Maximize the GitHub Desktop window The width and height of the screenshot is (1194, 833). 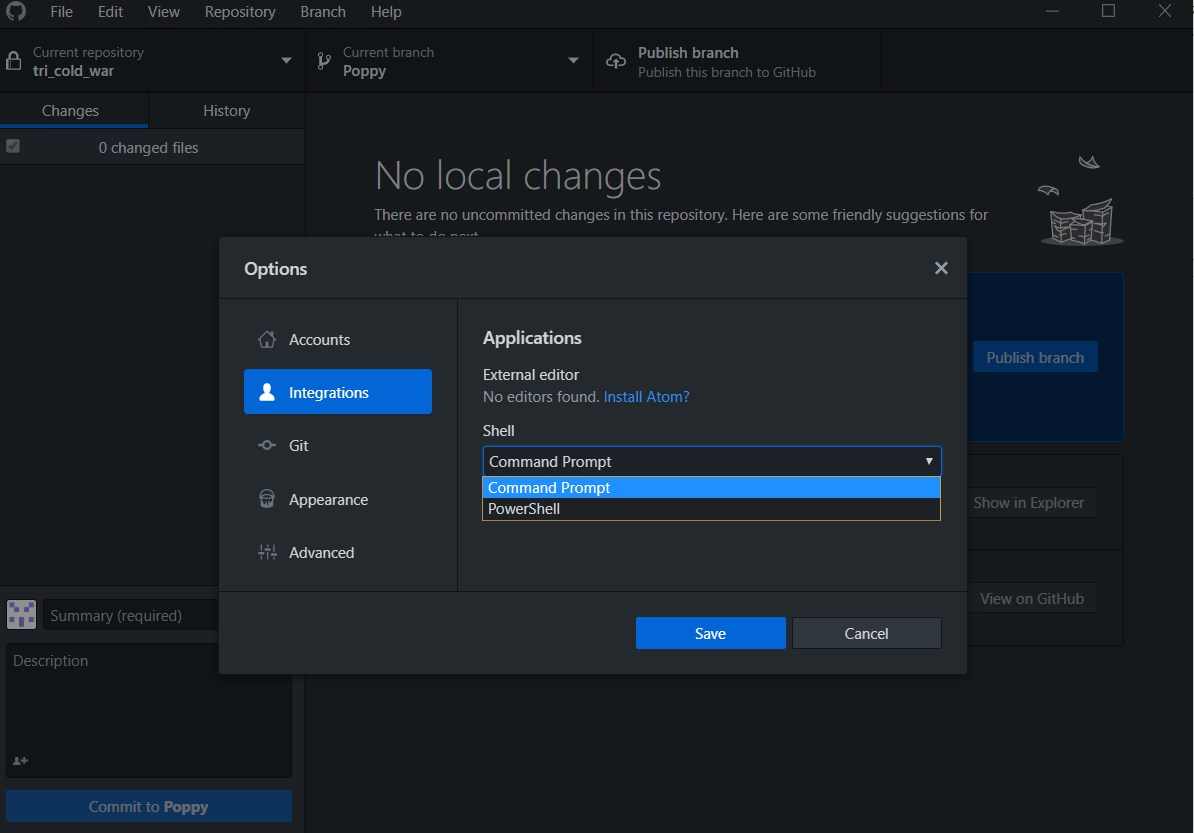1109,11
